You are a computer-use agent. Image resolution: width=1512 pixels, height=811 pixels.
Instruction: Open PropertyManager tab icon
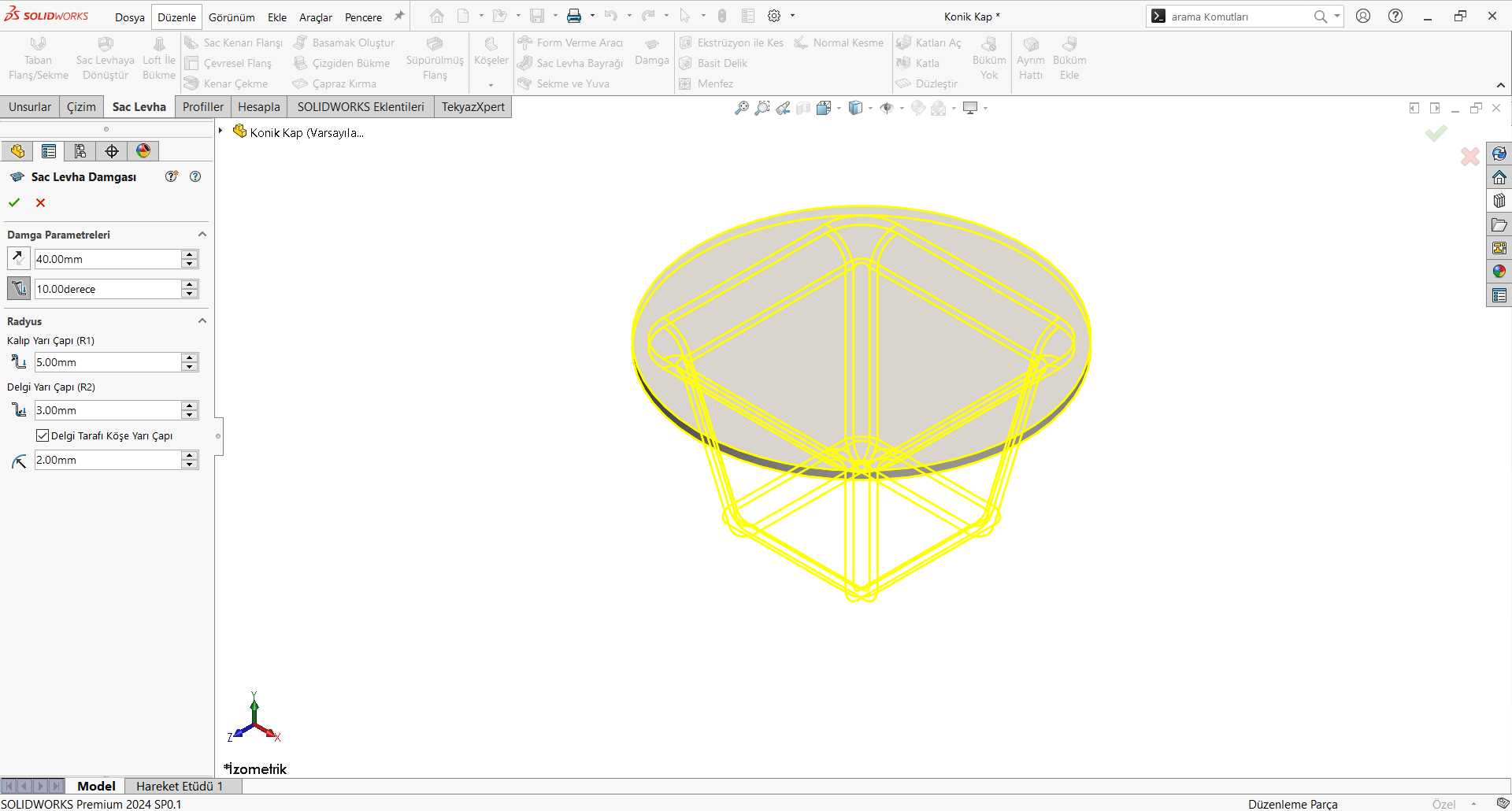click(49, 151)
